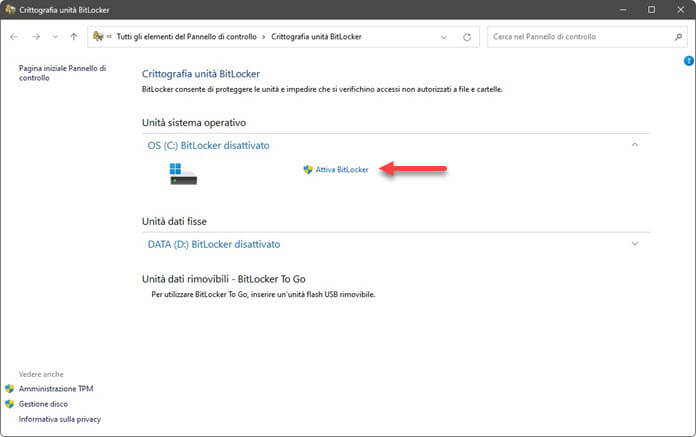Expand the DATA (D:) drive section
The width and height of the screenshot is (696, 437).
click(635, 244)
